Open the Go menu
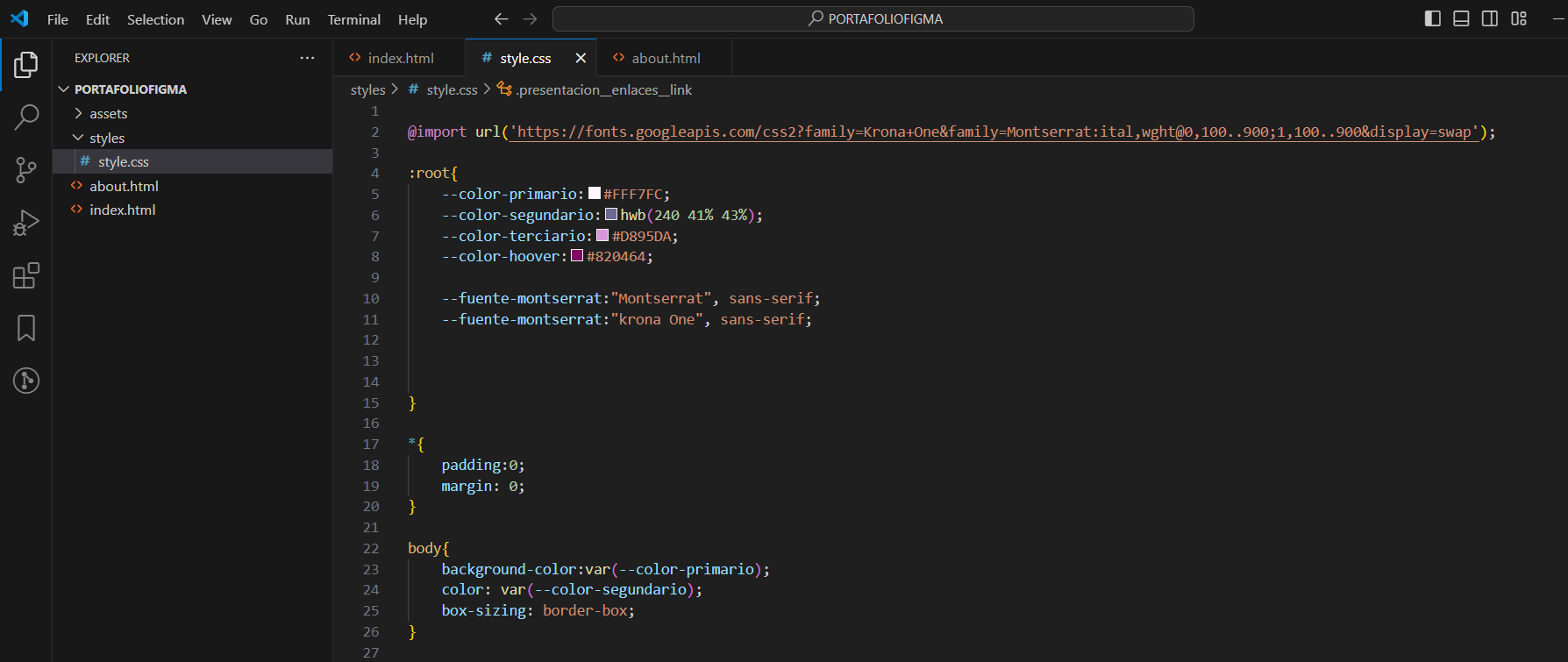 259,19
